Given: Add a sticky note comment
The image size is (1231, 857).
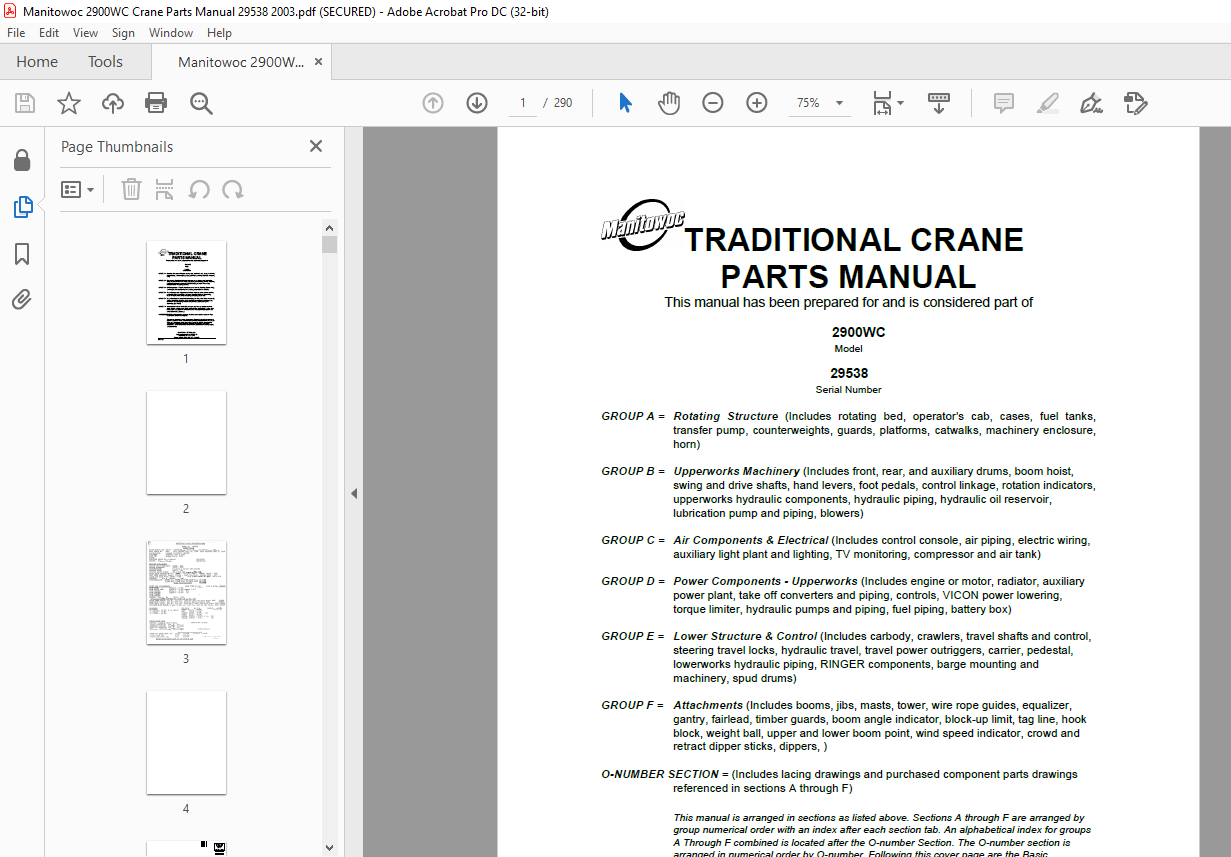Looking at the screenshot, I should tap(1003, 103).
